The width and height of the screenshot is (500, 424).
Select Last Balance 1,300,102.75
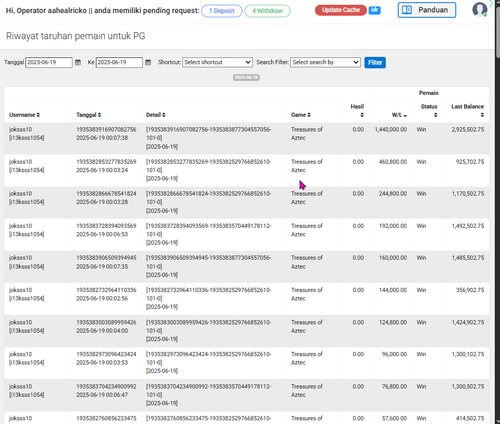point(468,354)
